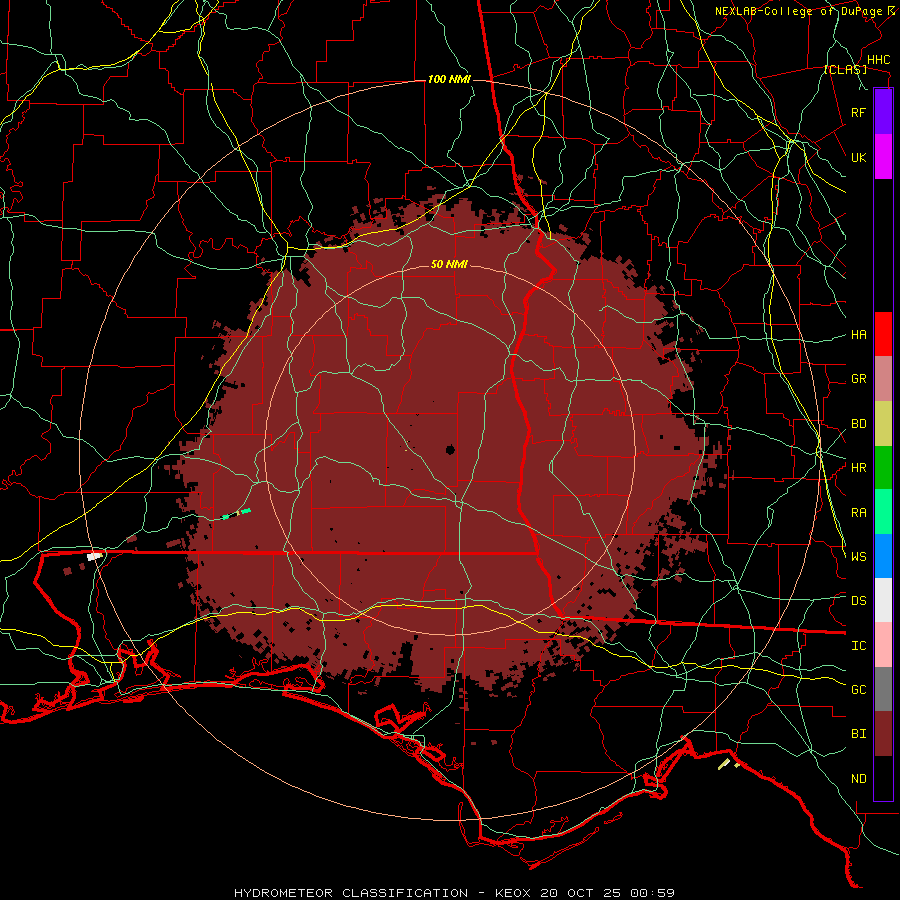Click the ND black legend swatch
Image resolution: width=900 pixels, height=900 pixels.
pos(883,778)
